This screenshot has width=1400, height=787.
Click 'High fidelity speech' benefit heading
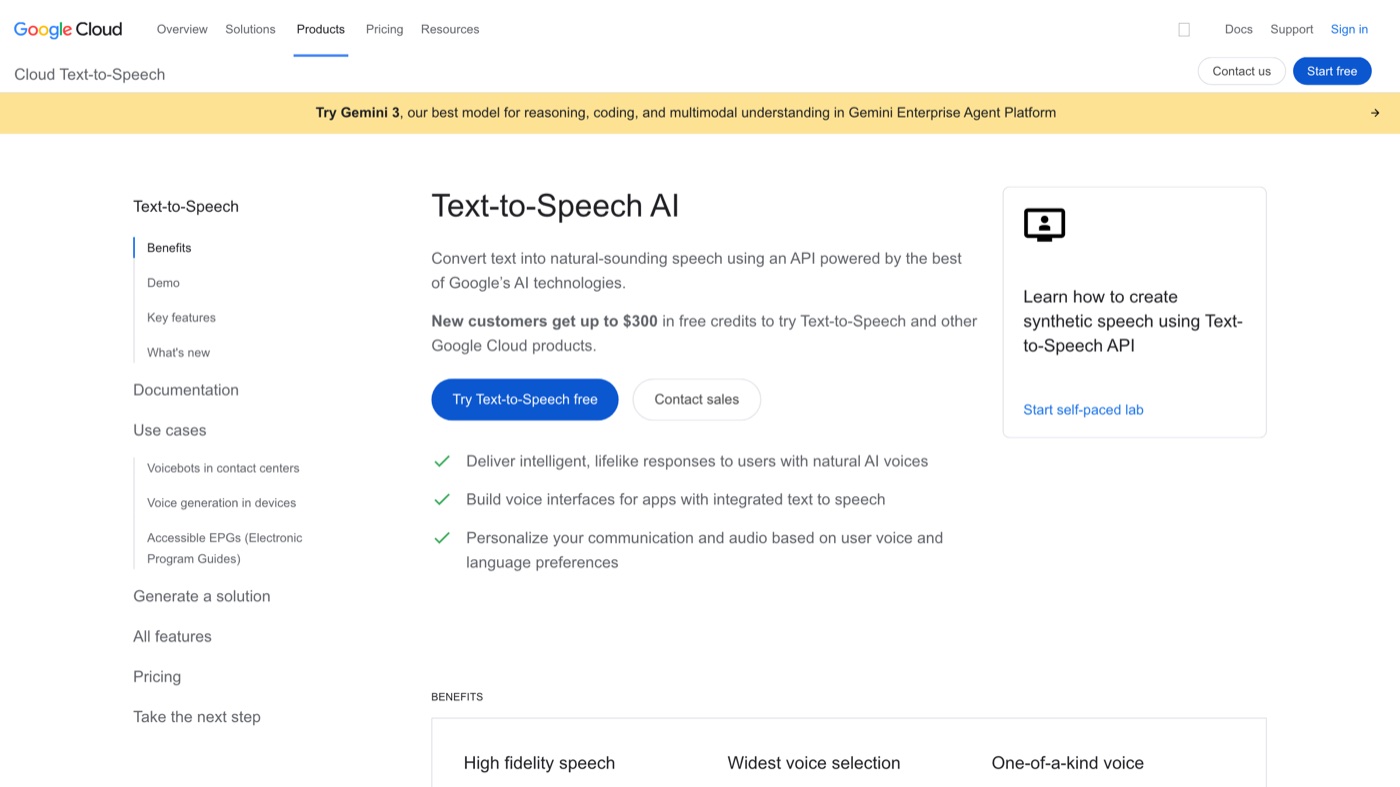[539, 763]
